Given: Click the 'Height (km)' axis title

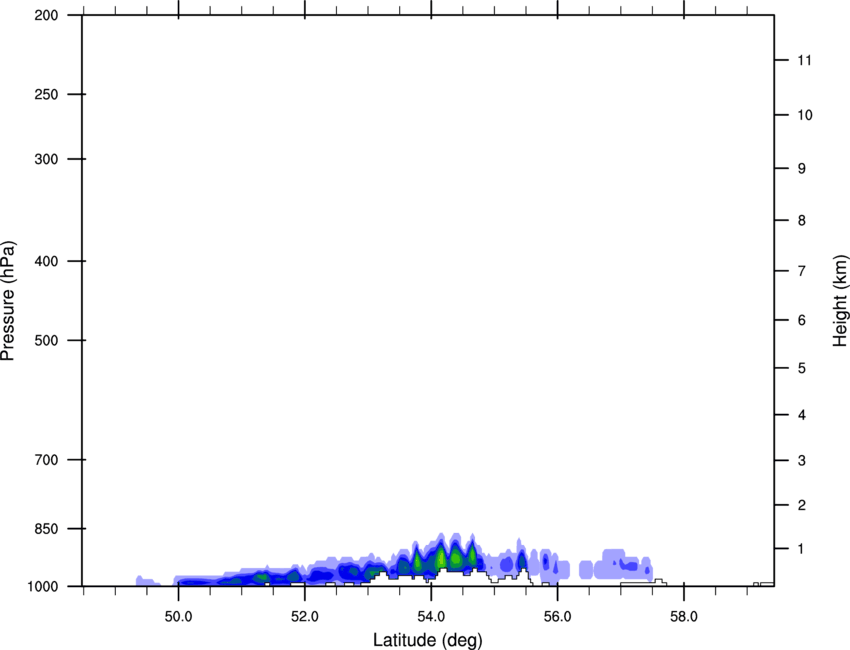Looking at the screenshot, I should pos(840,300).
